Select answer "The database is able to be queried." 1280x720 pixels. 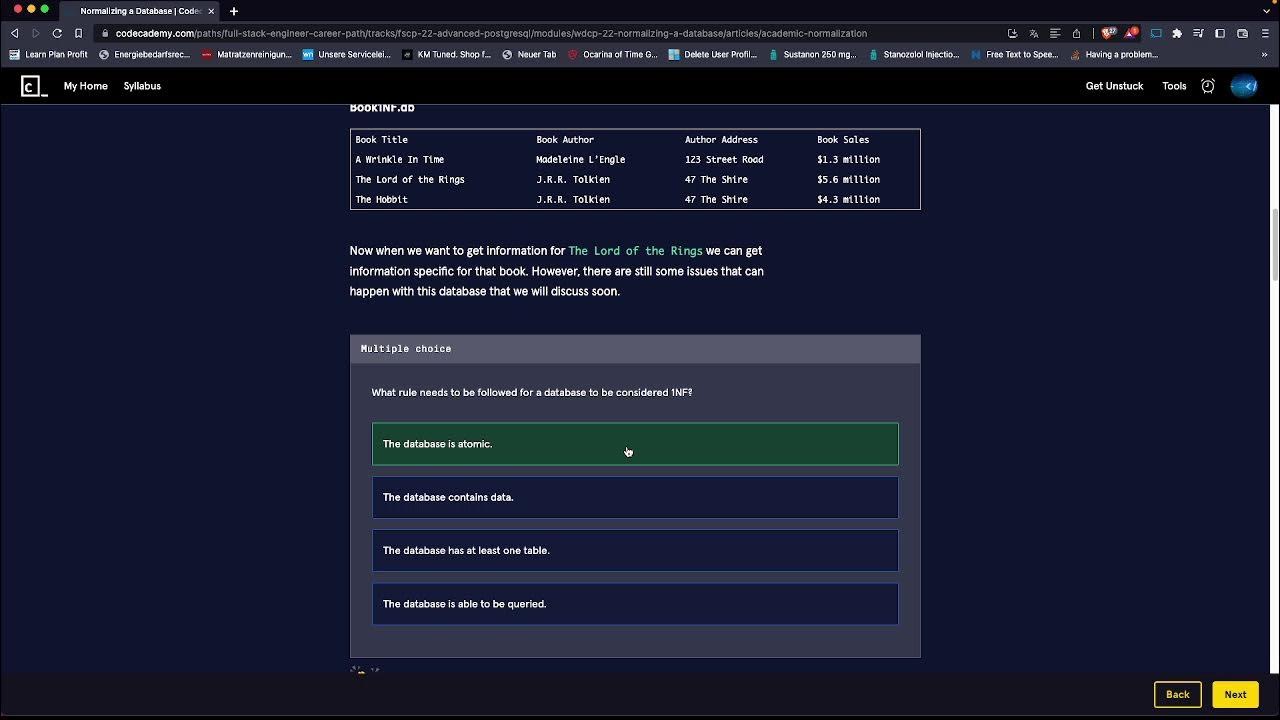pyautogui.click(x=635, y=604)
